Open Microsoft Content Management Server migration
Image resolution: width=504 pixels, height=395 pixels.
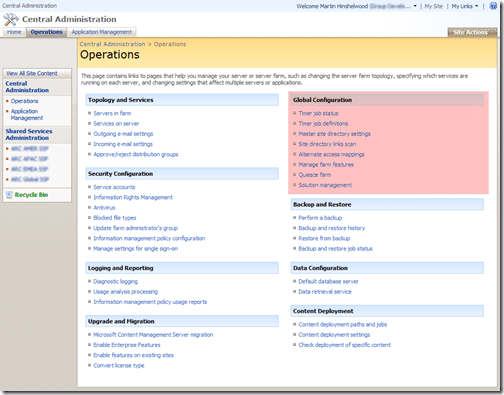pos(153,335)
